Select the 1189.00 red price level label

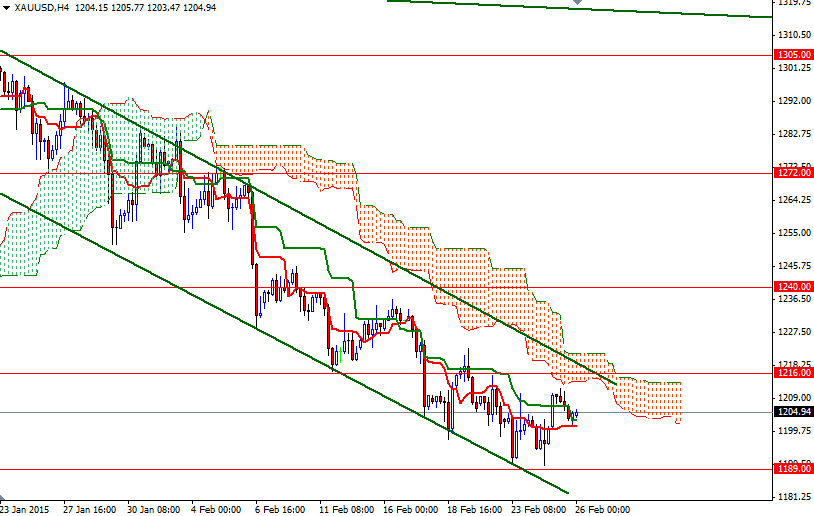coord(792,469)
